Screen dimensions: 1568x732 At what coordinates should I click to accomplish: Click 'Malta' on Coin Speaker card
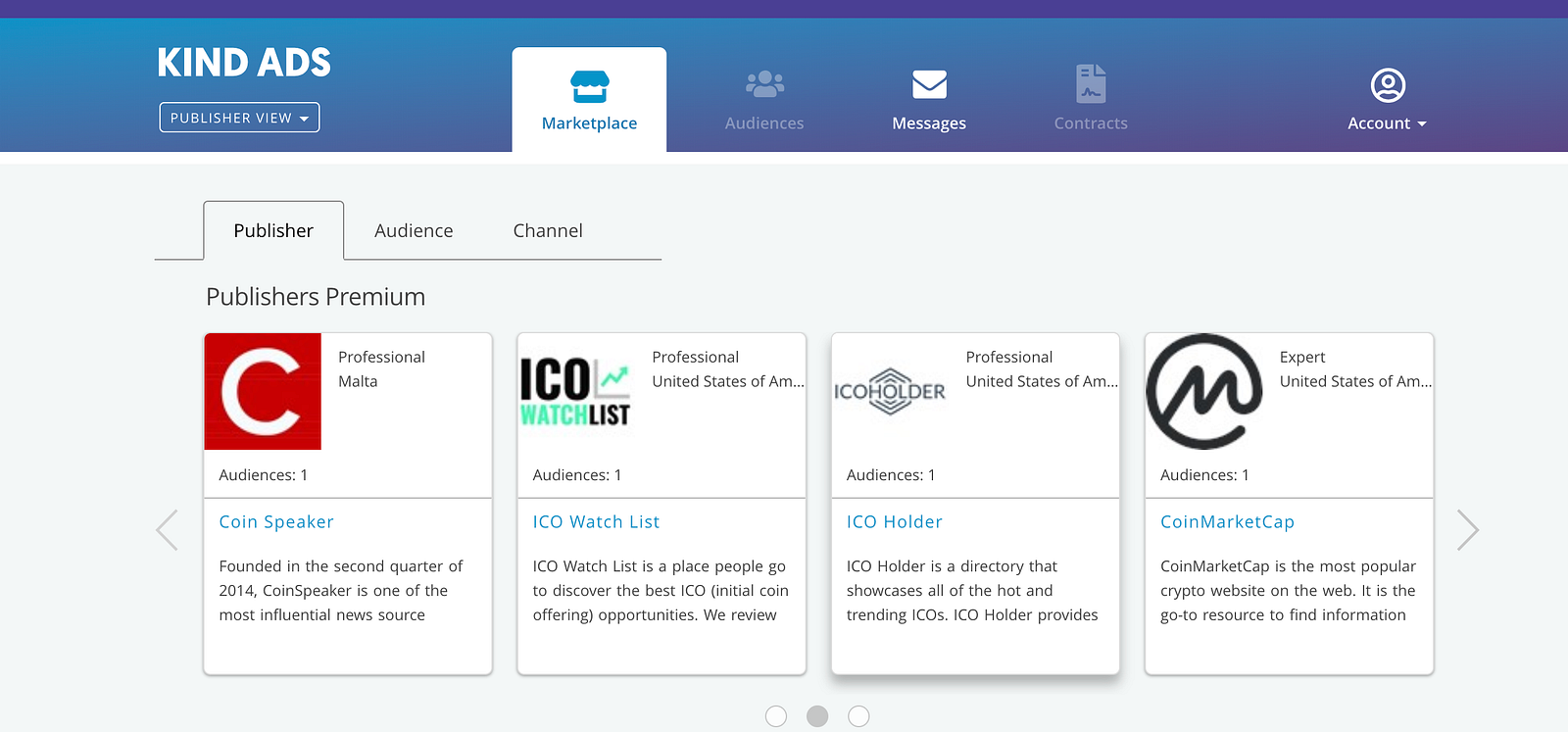coord(358,381)
